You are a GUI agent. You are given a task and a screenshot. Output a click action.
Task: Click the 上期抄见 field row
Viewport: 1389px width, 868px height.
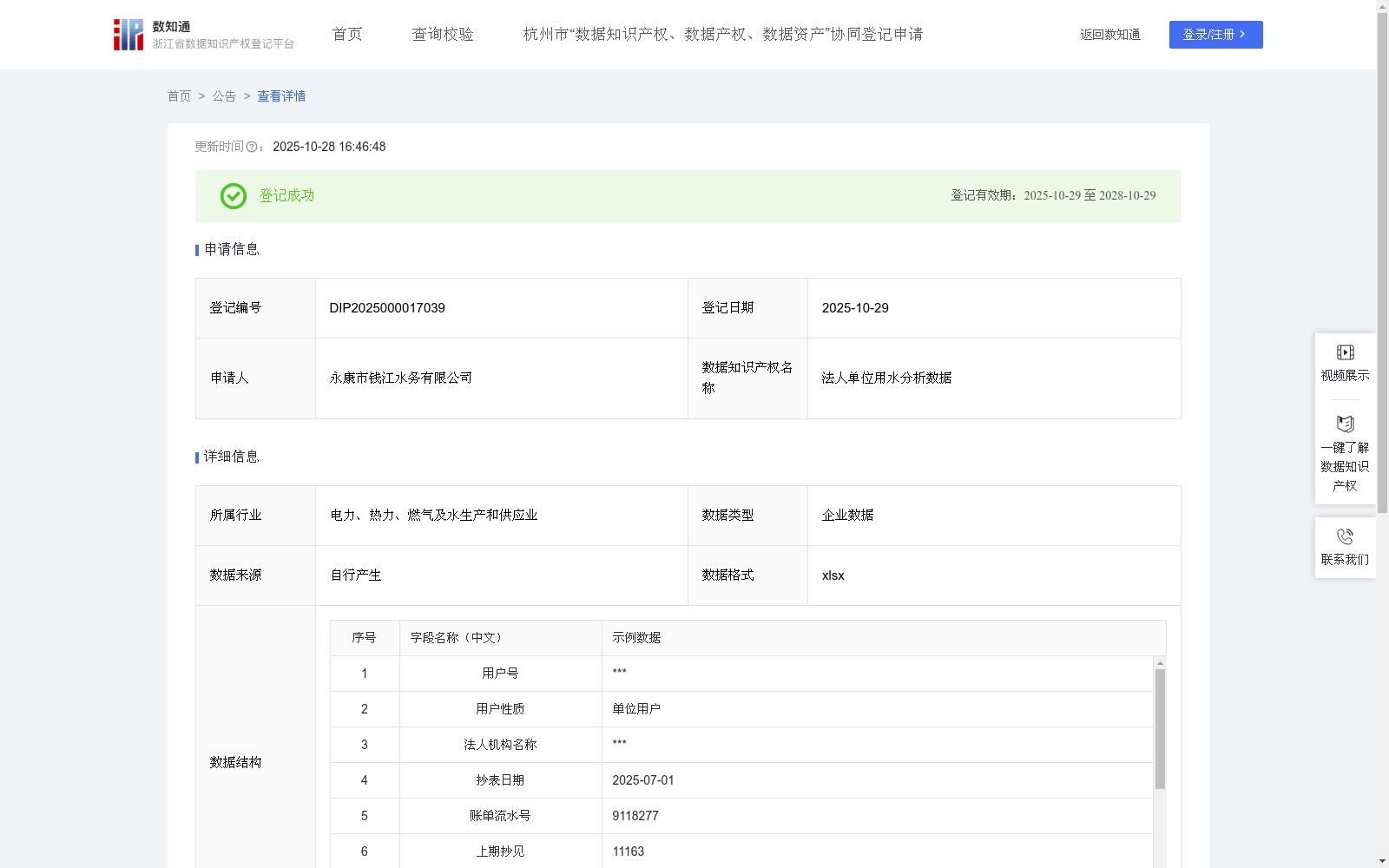coord(741,852)
